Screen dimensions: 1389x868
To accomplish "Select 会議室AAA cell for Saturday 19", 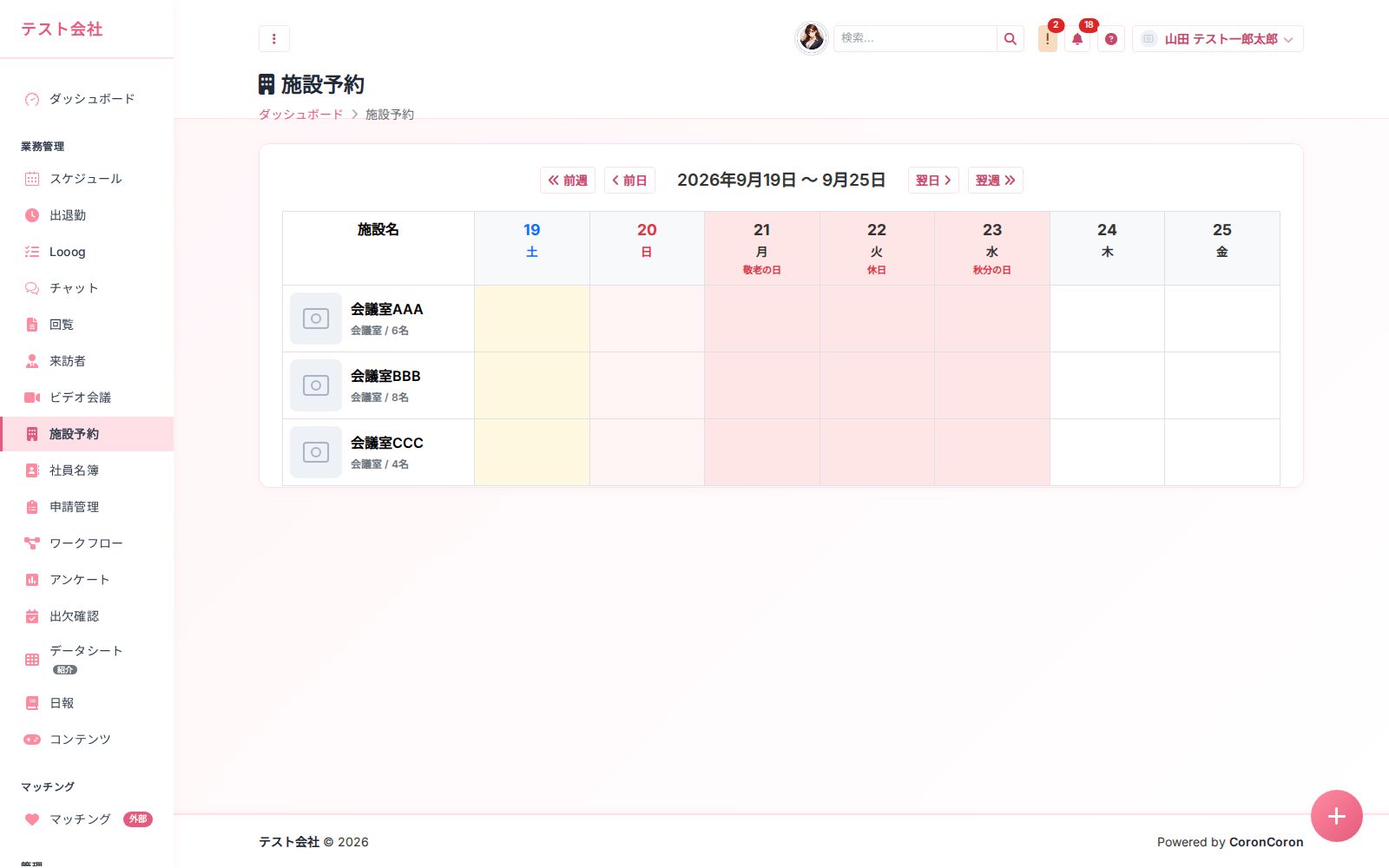I will click(x=532, y=319).
